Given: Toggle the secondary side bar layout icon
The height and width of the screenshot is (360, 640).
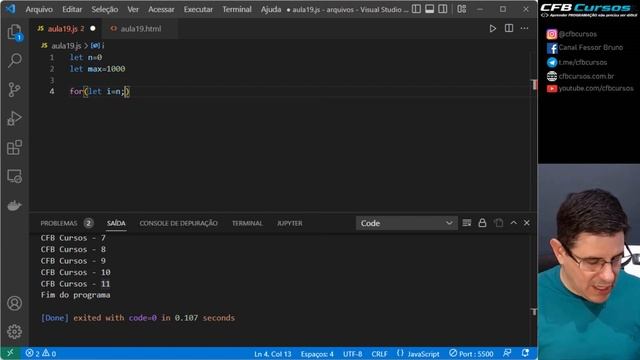Looking at the screenshot, I should 443,9.
